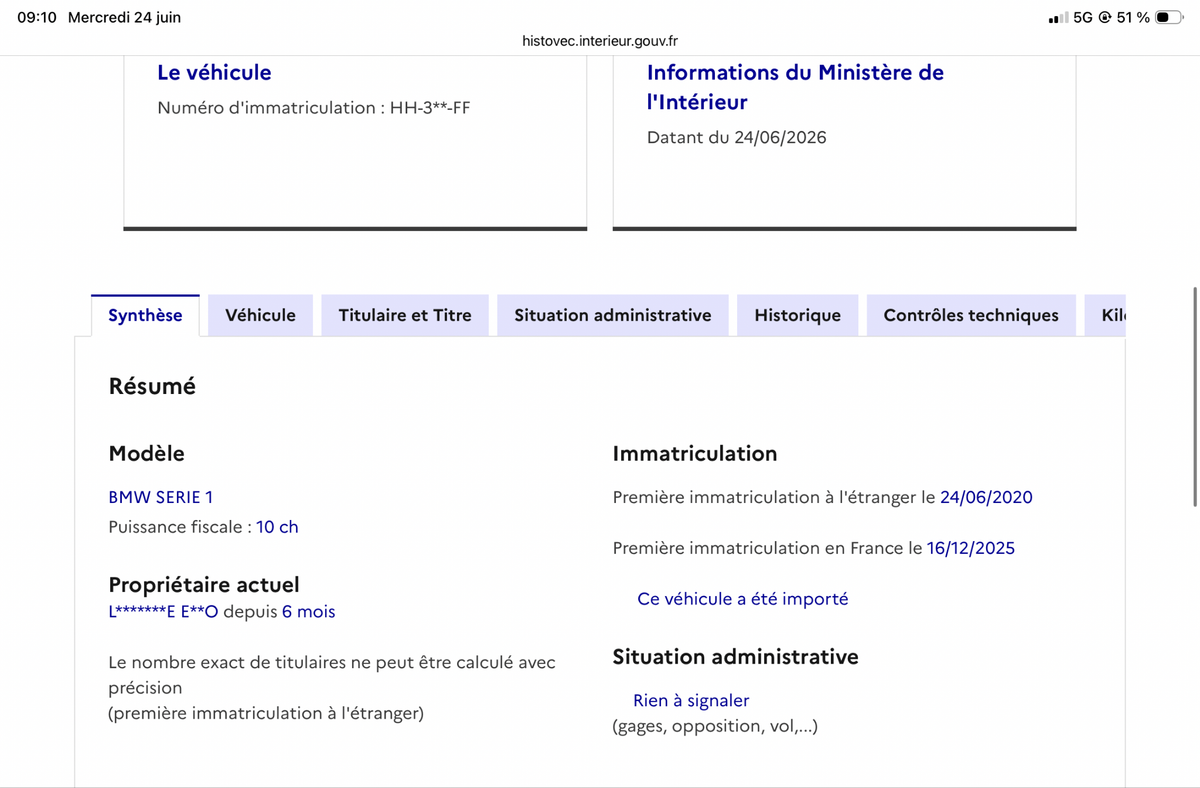Select the Situation administrative tab

pos(613,315)
